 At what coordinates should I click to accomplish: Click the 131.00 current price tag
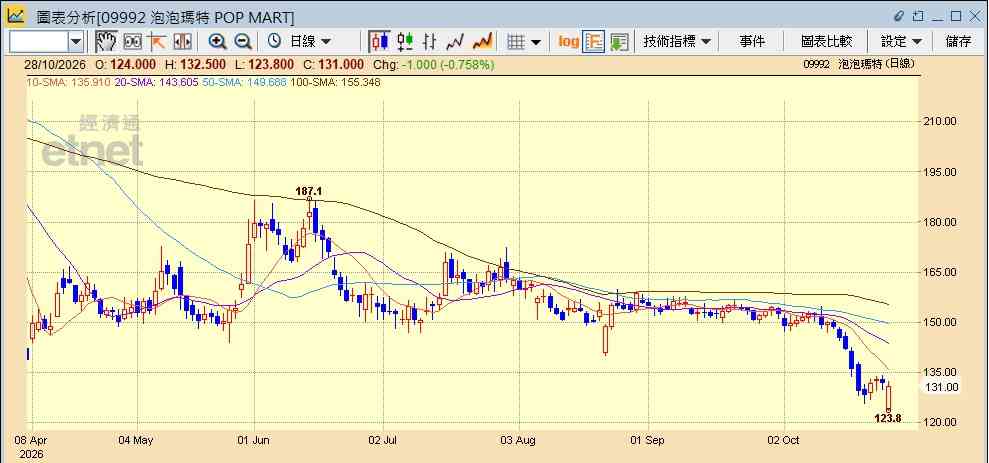(942, 387)
